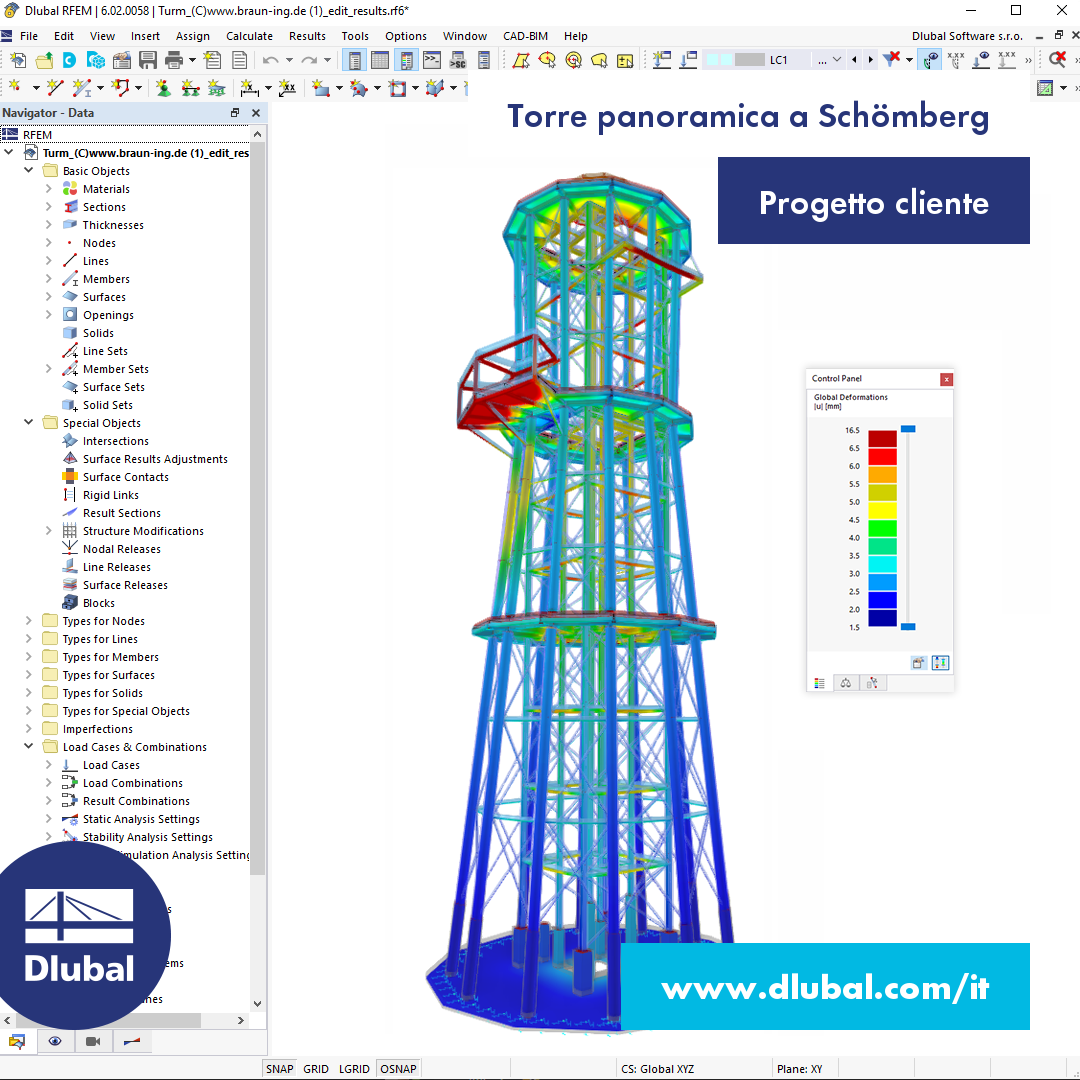Toggle GRID in the status bar

(315, 1068)
